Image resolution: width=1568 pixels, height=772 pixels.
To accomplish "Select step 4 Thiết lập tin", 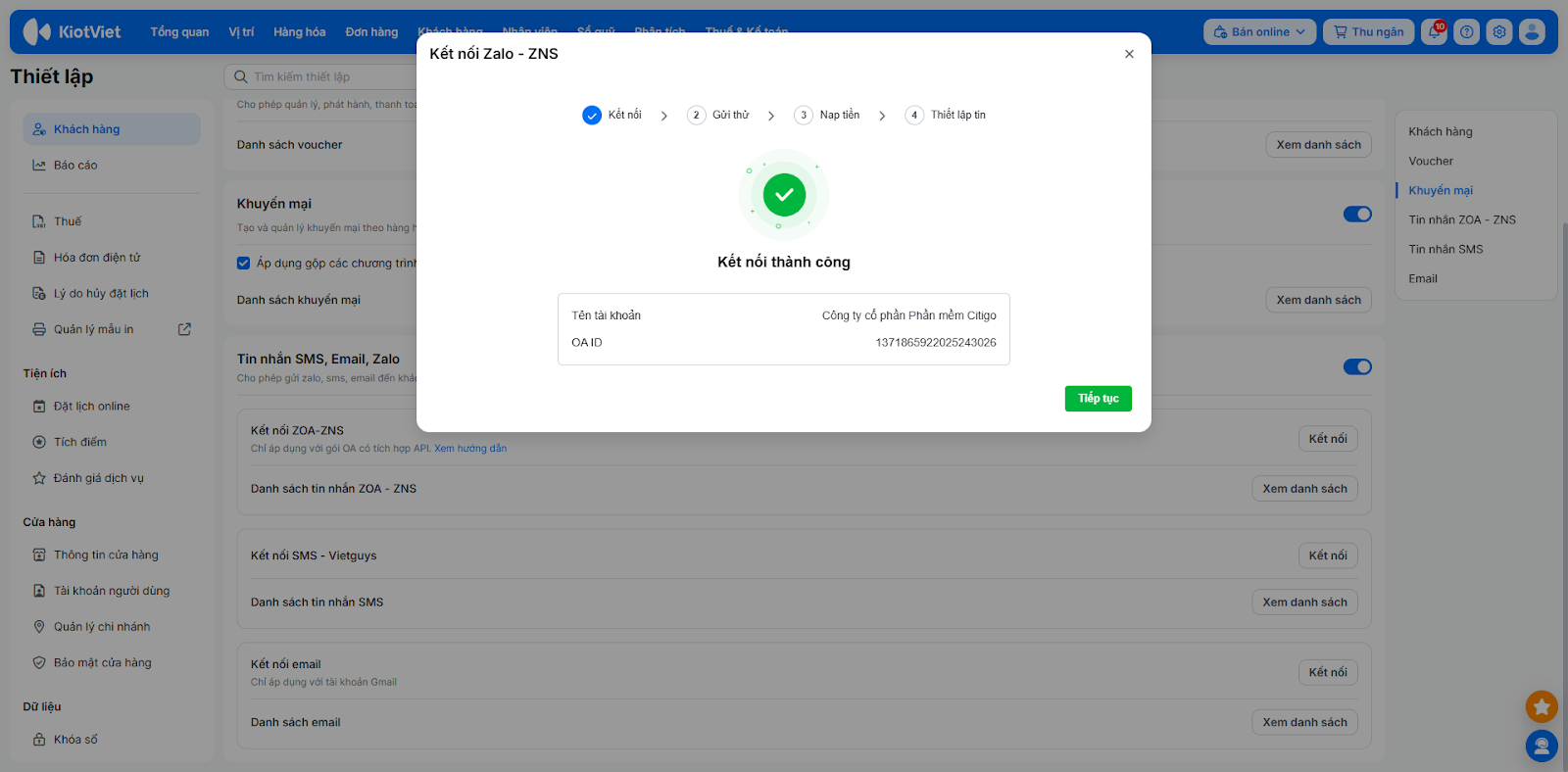I will (x=946, y=116).
